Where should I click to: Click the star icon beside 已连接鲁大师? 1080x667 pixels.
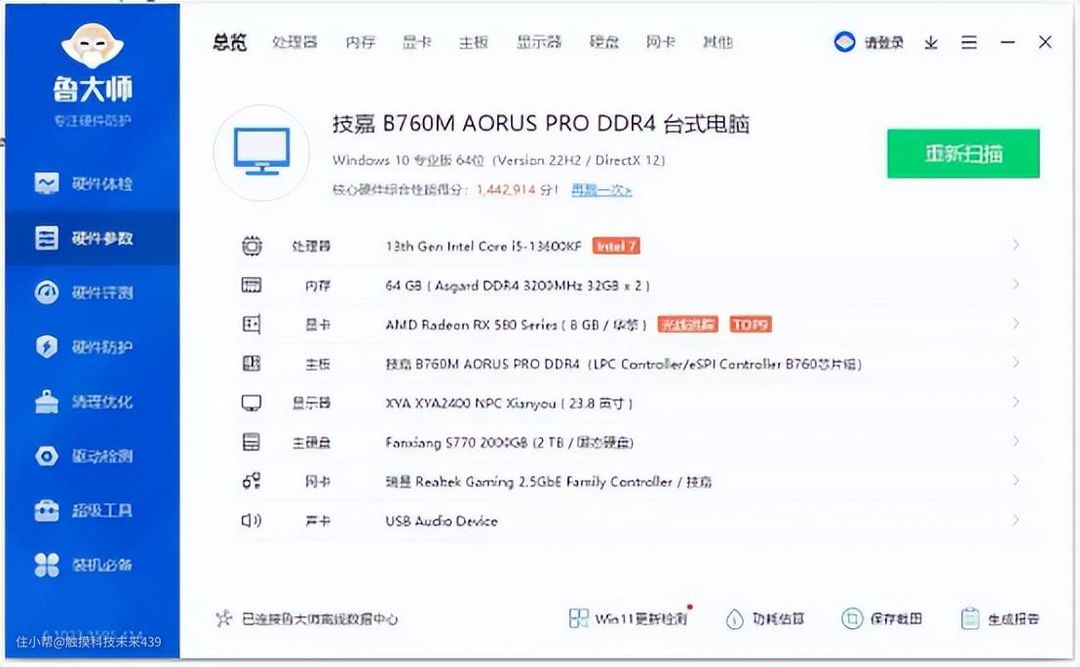pyautogui.click(x=223, y=618)
